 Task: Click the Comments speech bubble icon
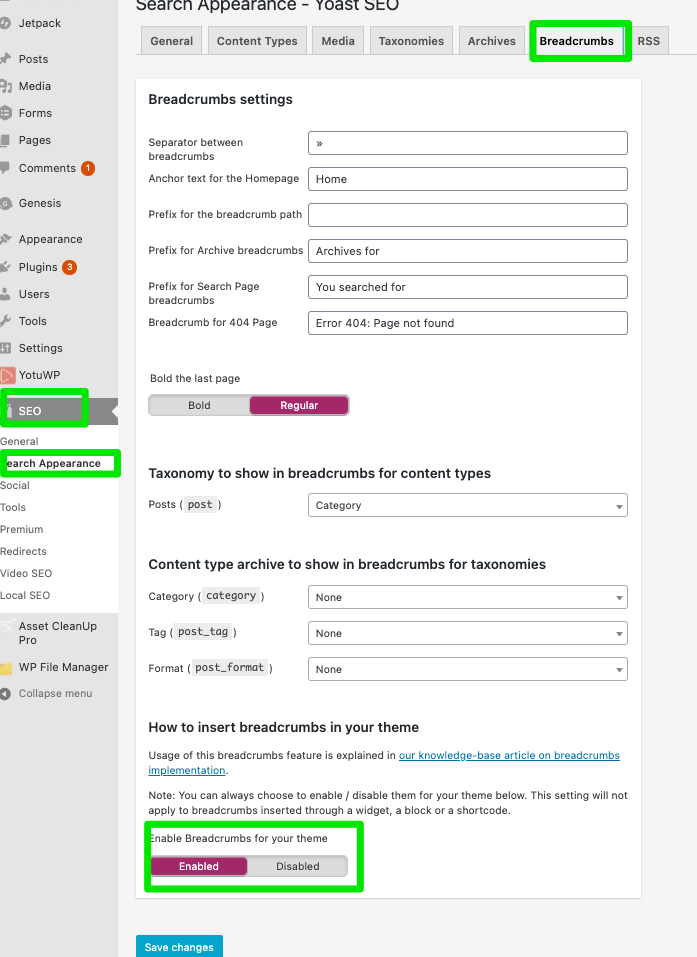pos(6,168)
